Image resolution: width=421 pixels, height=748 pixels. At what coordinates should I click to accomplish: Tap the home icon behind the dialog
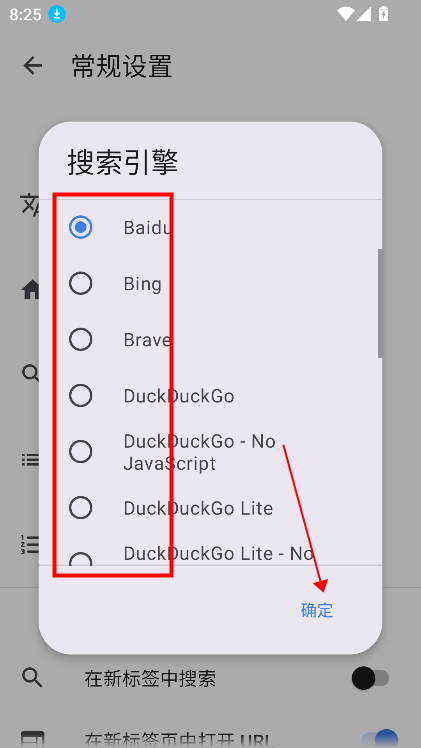point(31,289)
